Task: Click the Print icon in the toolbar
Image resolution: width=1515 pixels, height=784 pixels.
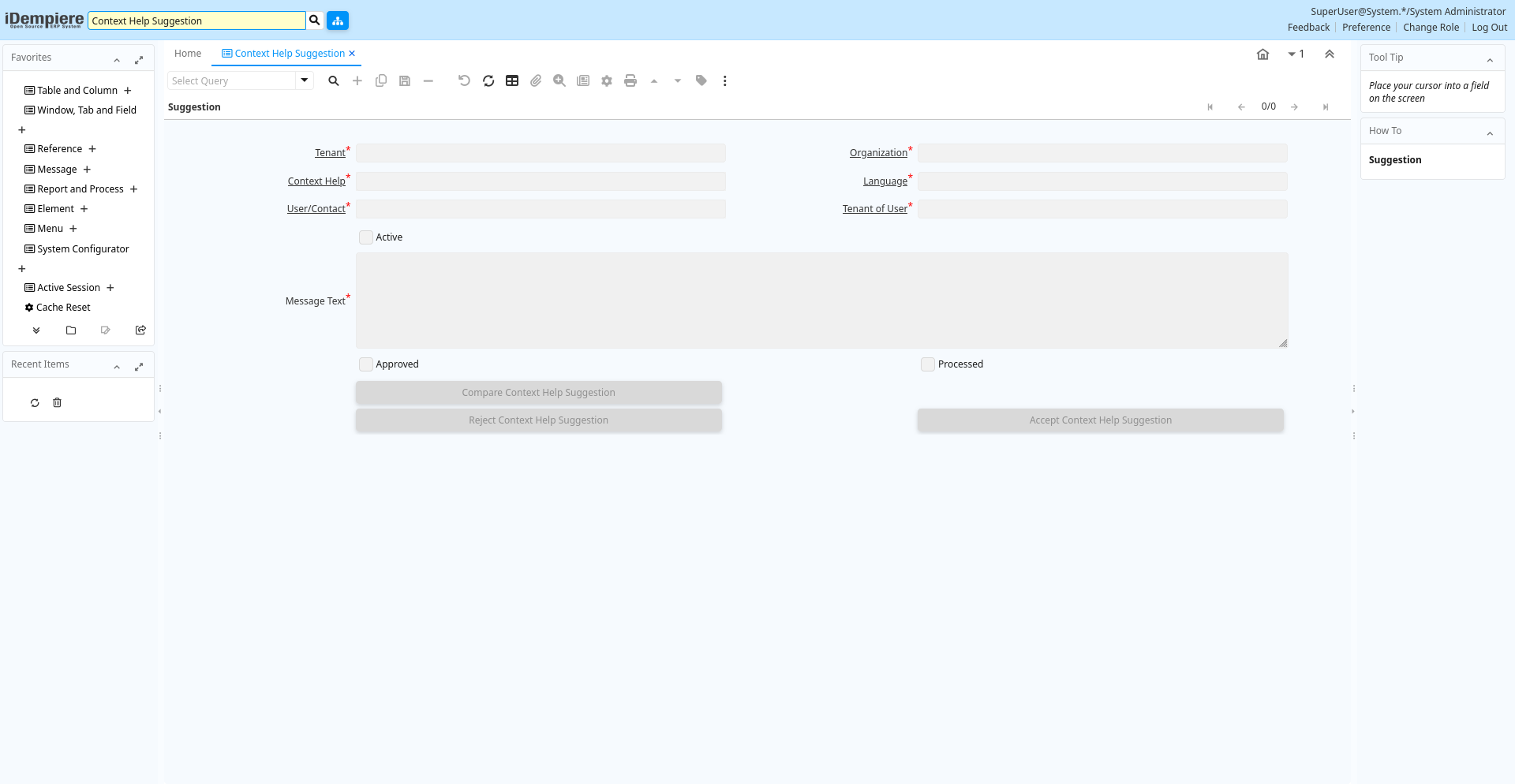Action: [630, 80]
